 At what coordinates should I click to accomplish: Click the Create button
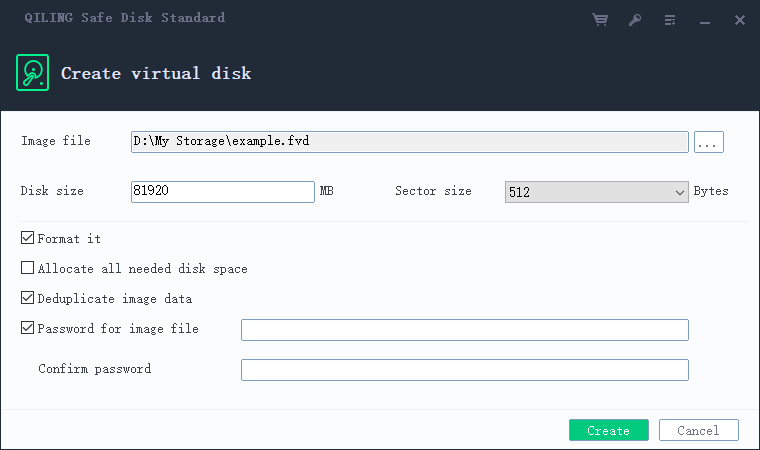point(609,430)
